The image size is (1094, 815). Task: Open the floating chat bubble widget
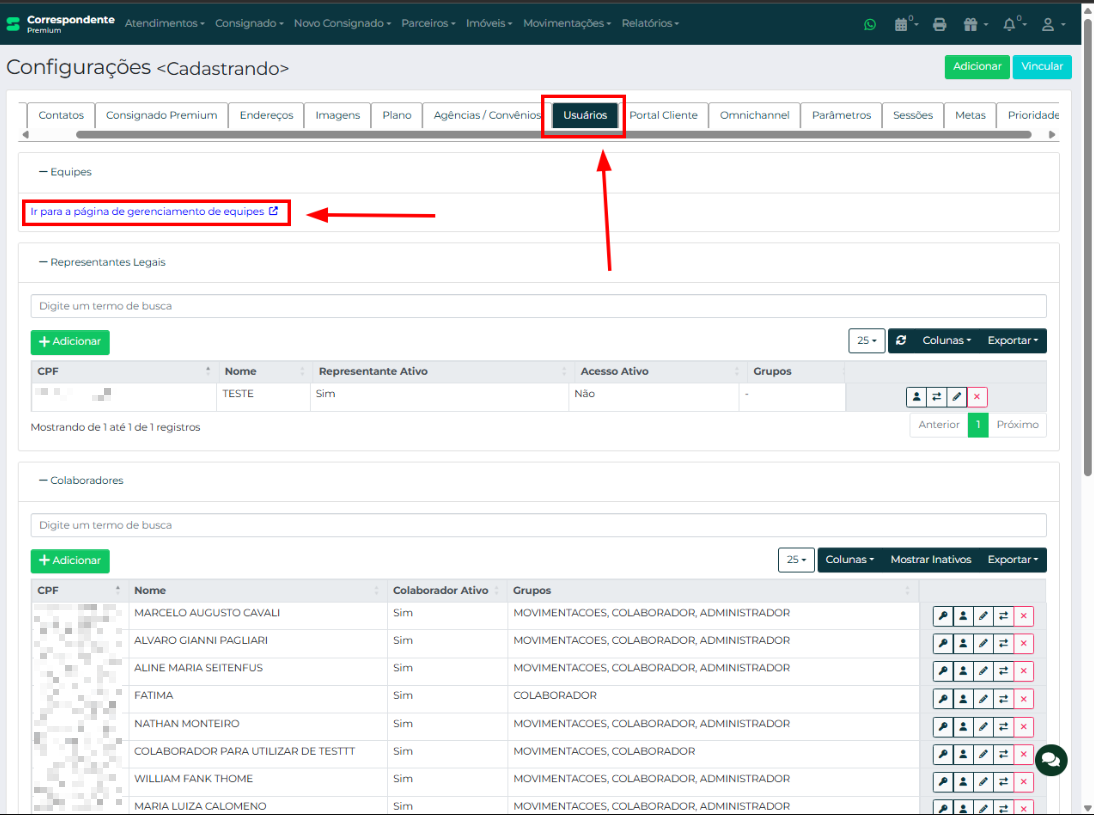pos(1050,760)
